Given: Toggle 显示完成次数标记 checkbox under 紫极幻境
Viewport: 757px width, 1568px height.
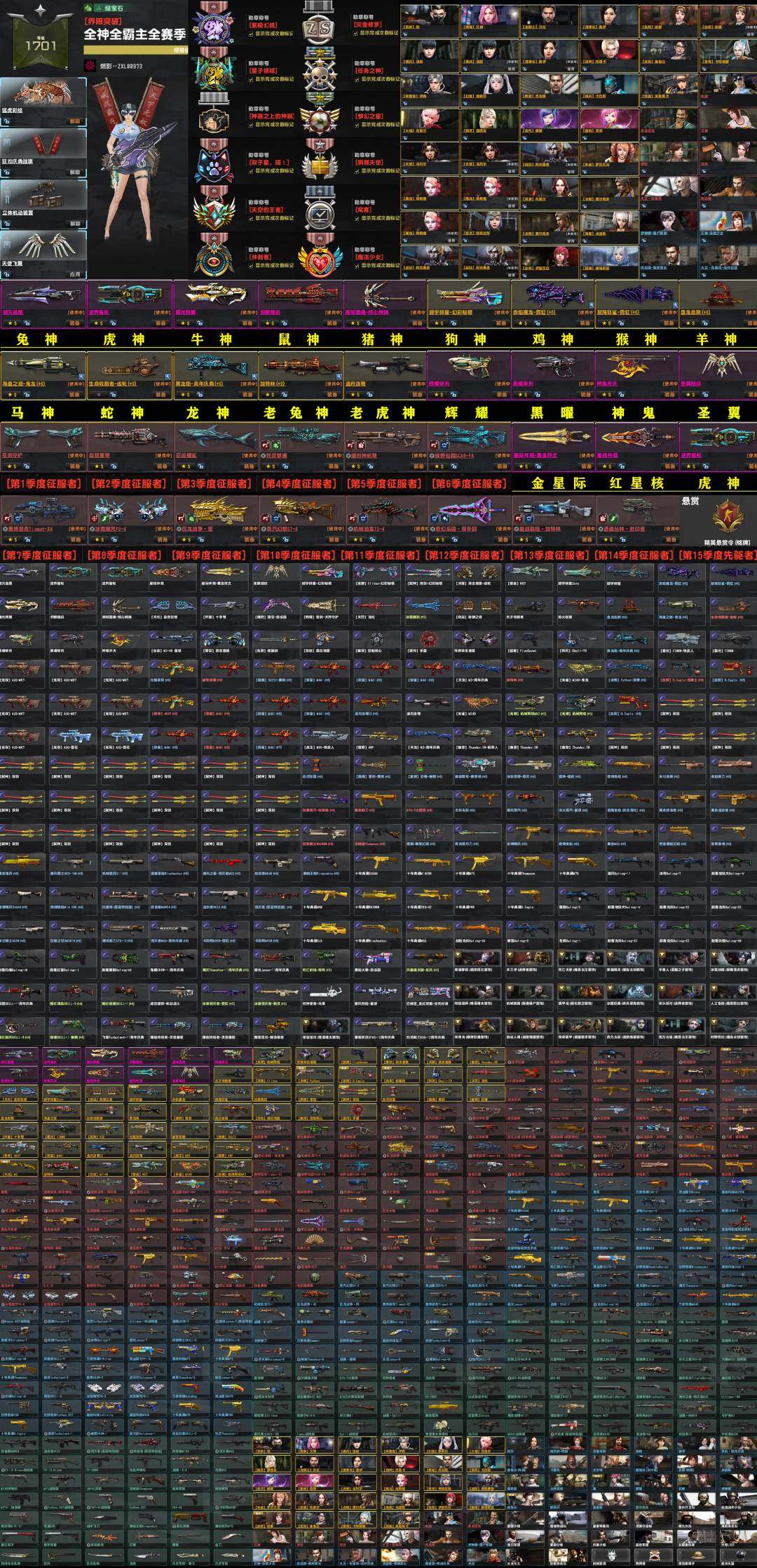Looking at the screenshot, I should click(x=251, y=33).
